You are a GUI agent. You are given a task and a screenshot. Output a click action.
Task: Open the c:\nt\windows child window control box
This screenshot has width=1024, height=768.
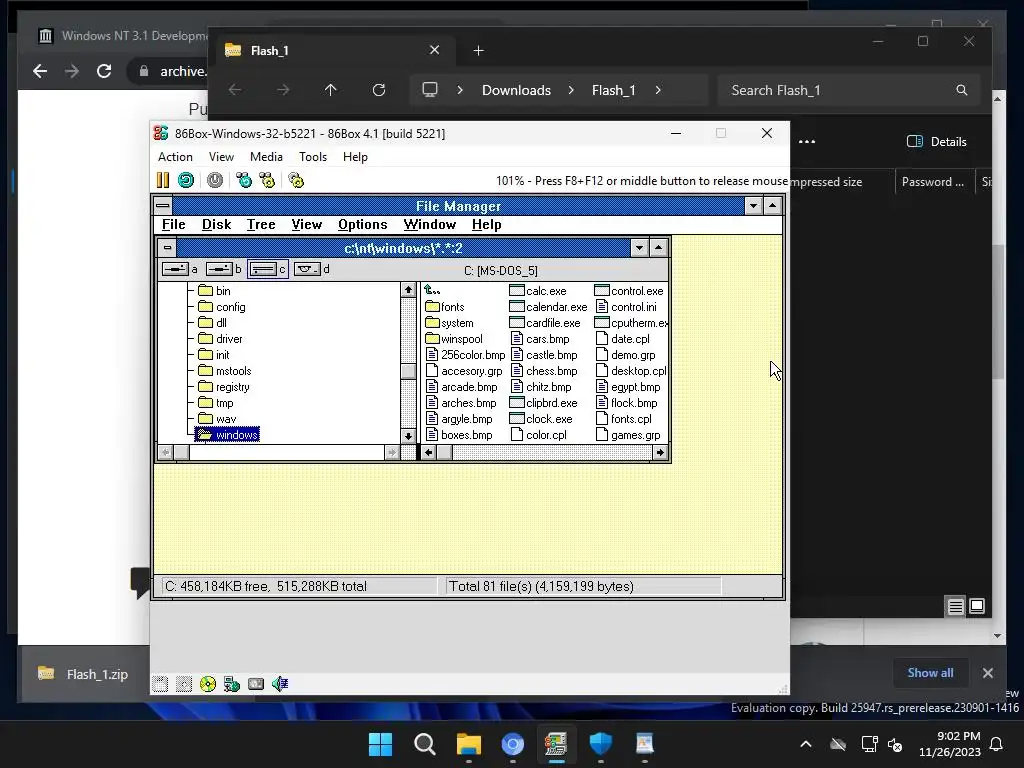[168, 248]
